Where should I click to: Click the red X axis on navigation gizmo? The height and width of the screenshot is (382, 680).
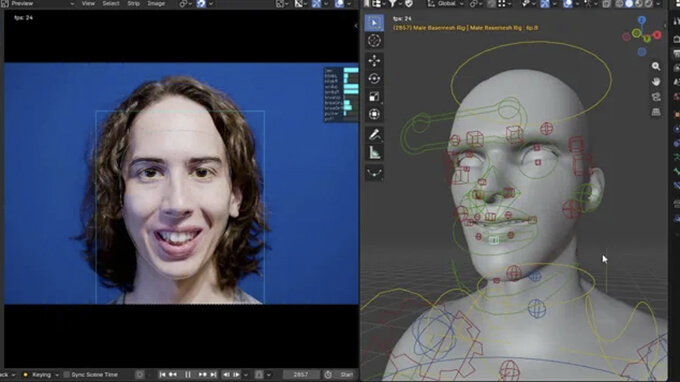[x=657, y=35]
